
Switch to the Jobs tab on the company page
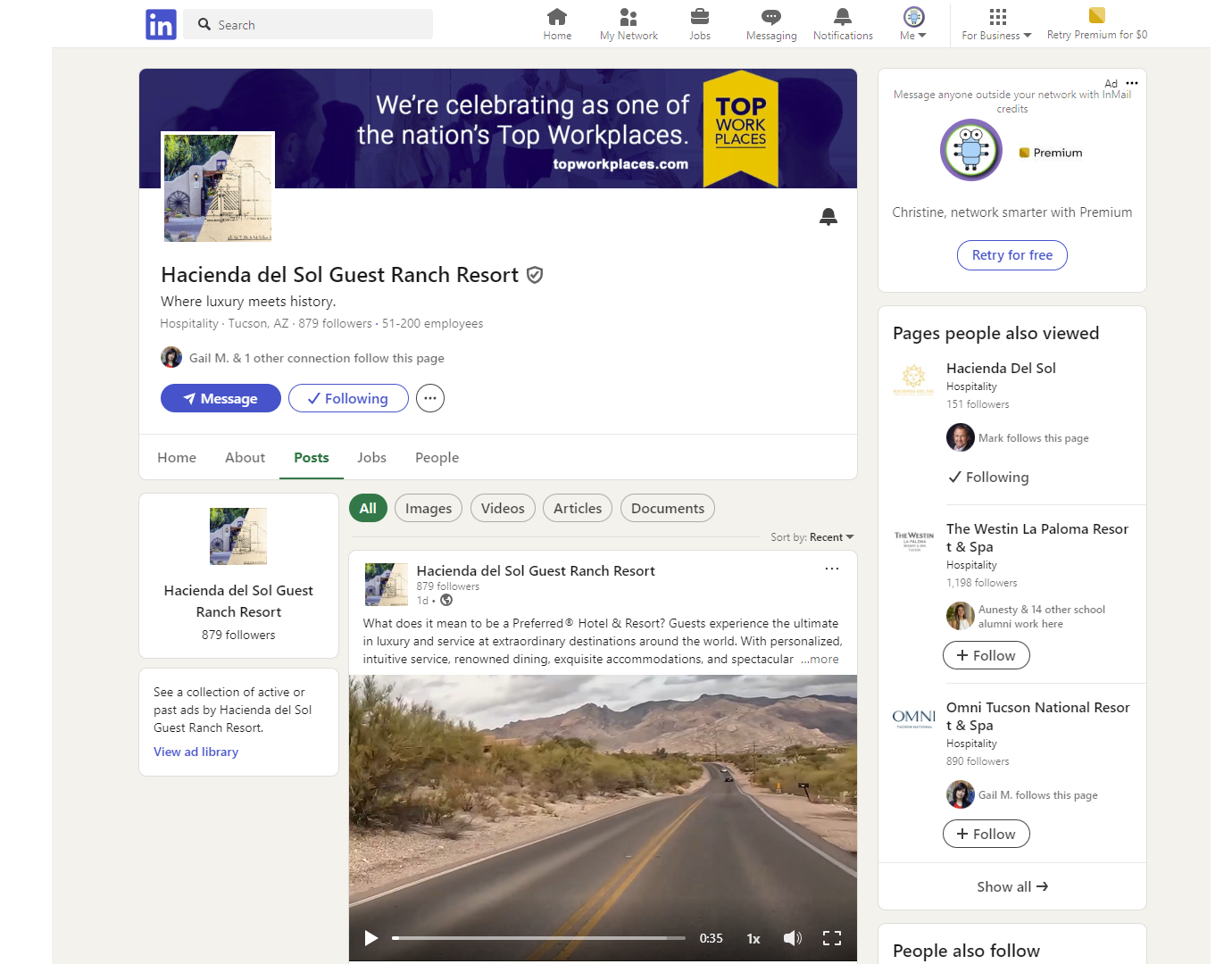(x=371, y=457)
